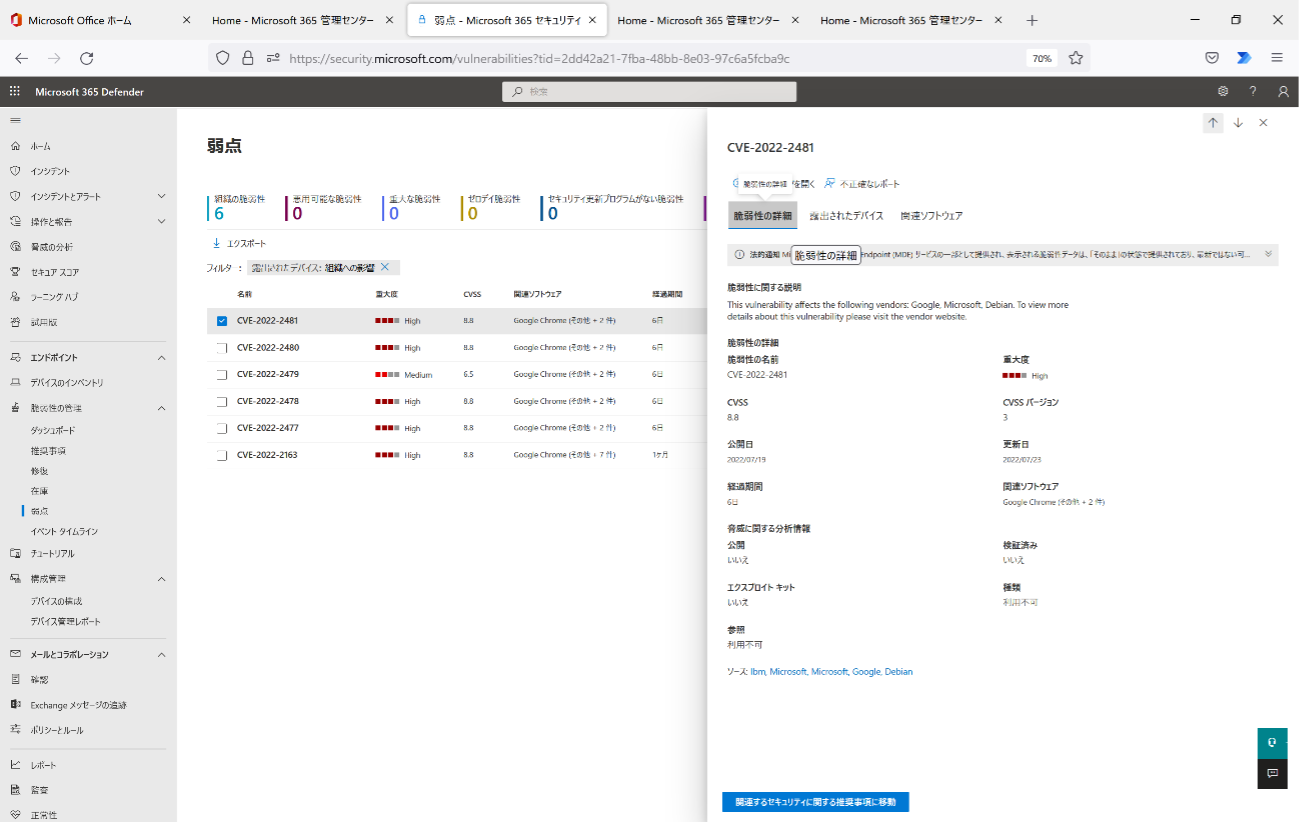Collapse the 構成管理 chevron
This screenshot has width=1301, height=825.
tap(162, 578)
